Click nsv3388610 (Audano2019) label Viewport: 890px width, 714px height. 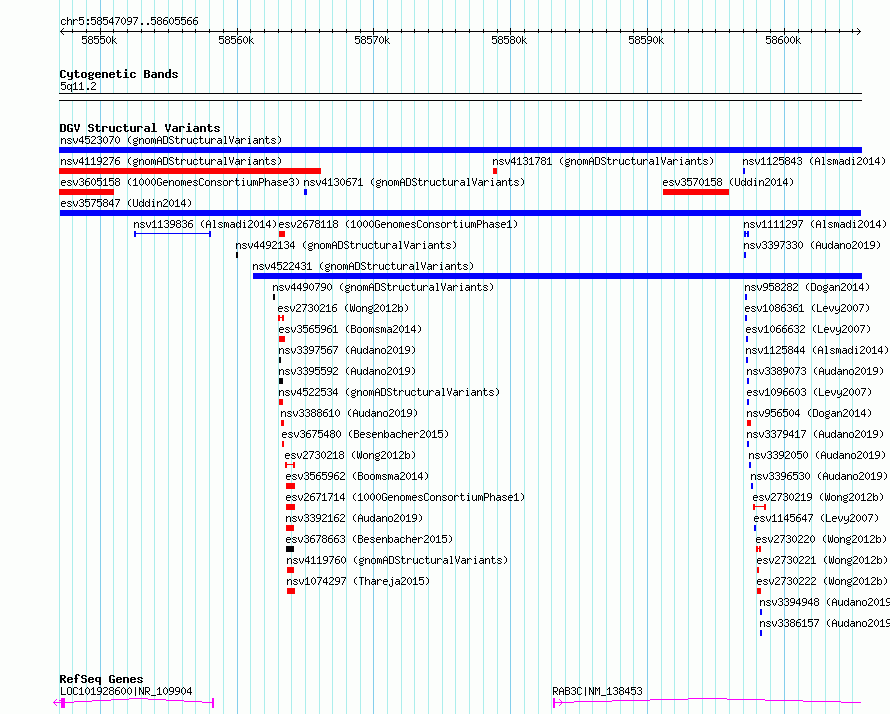[349, 413]
